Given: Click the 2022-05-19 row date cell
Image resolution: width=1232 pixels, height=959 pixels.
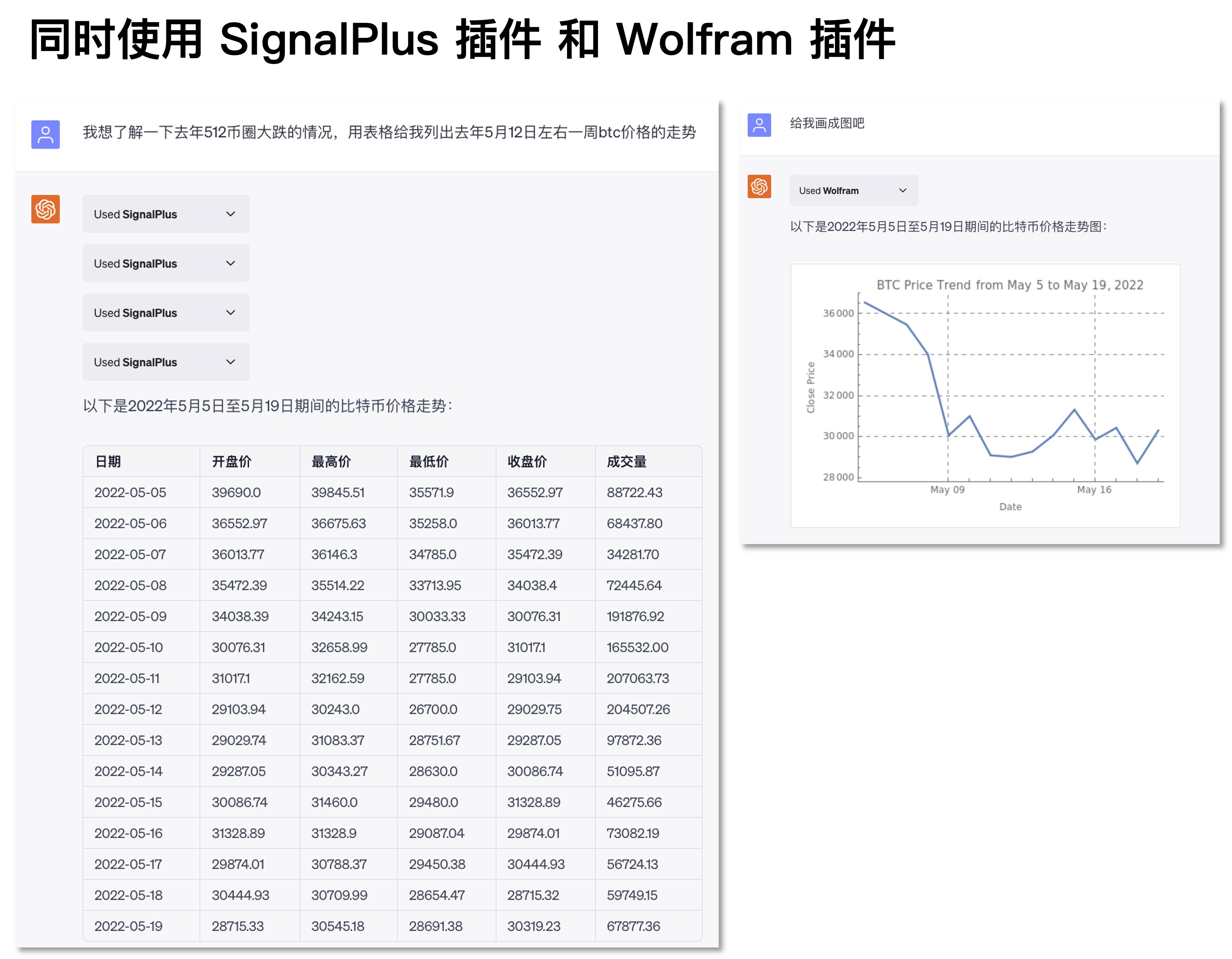Looking at the screenshot, I should tap(129, 926).
